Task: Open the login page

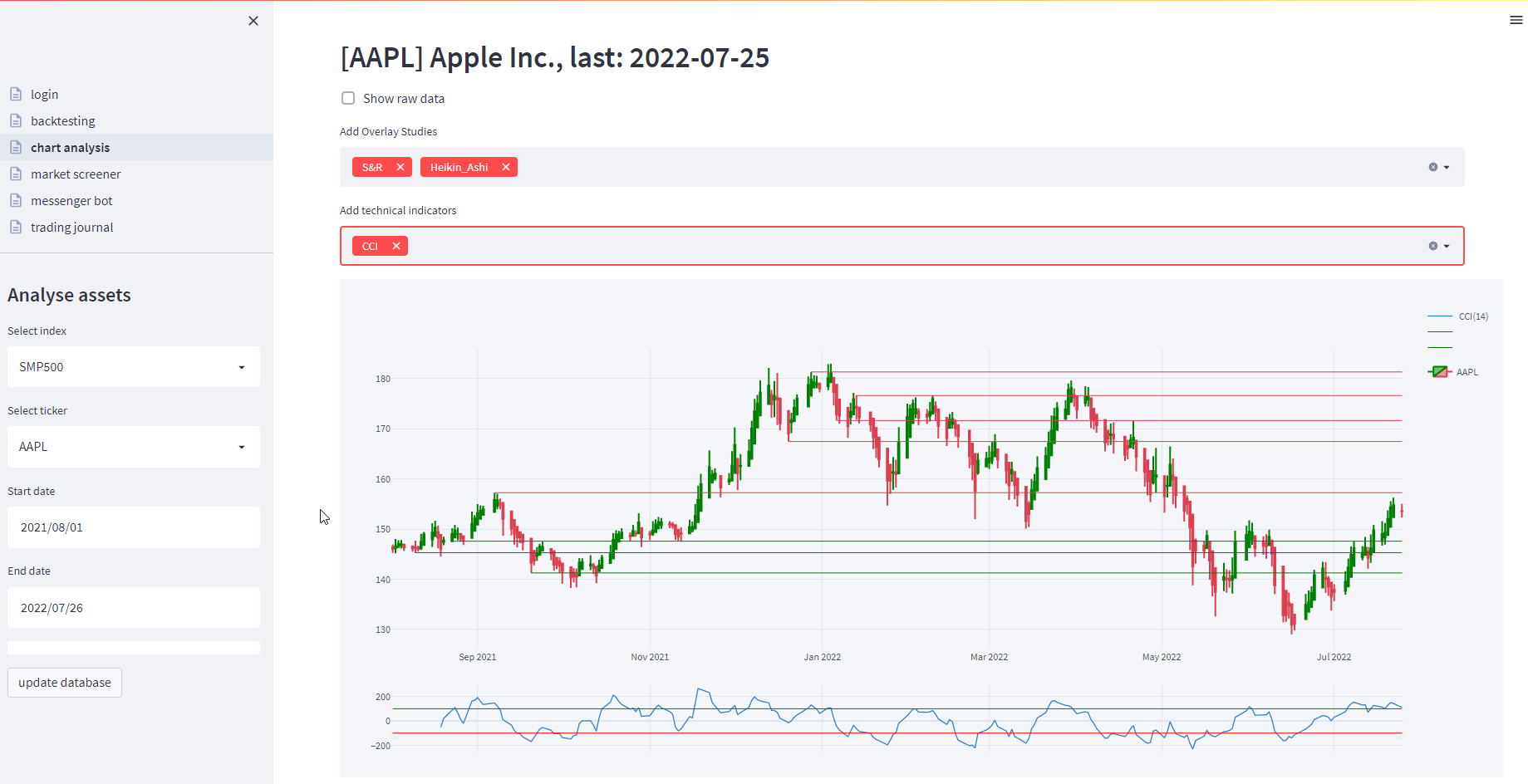Action: (44, 94)
